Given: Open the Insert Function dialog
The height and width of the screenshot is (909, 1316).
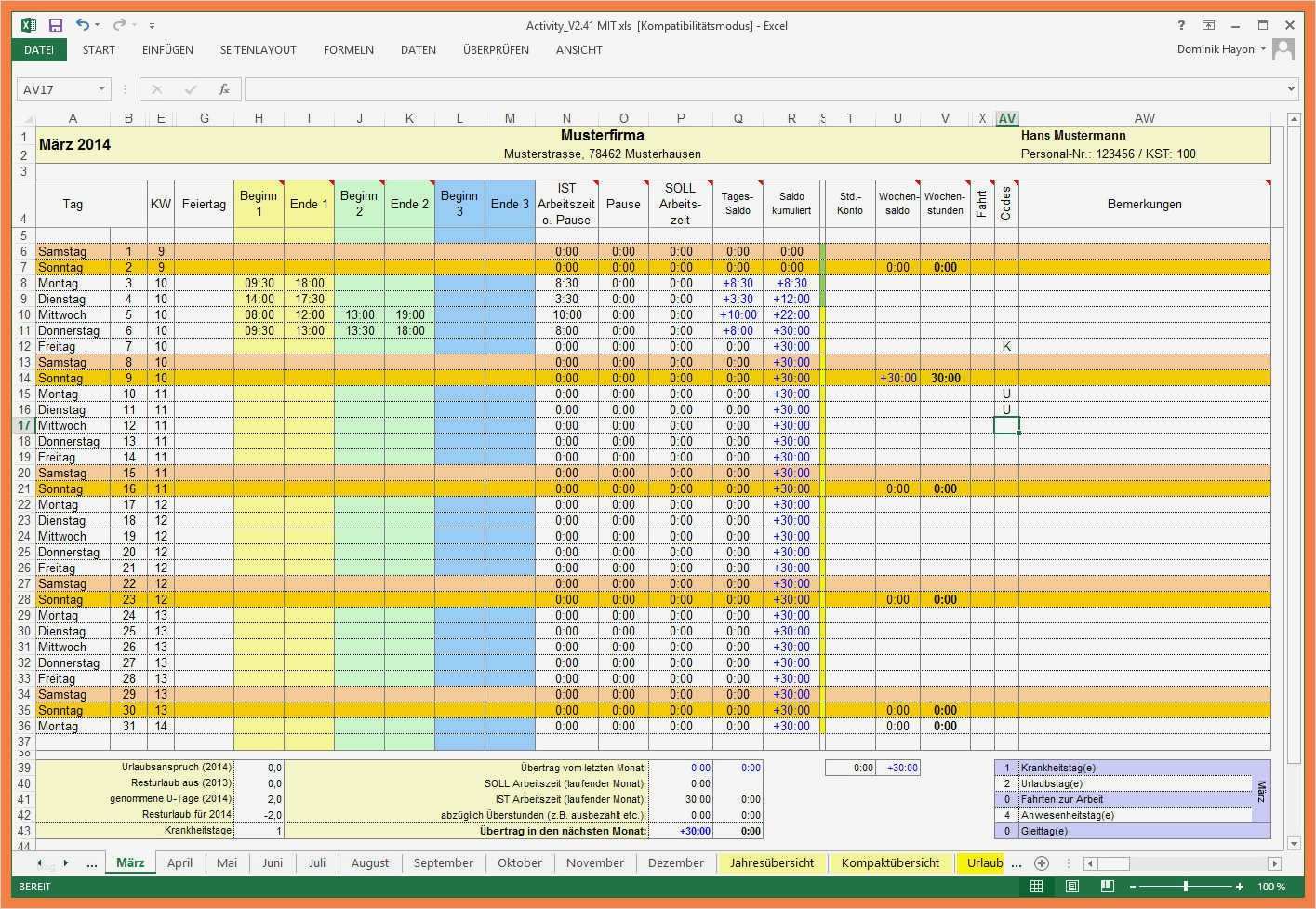Looking at the screenshot, I should (224, 89).
